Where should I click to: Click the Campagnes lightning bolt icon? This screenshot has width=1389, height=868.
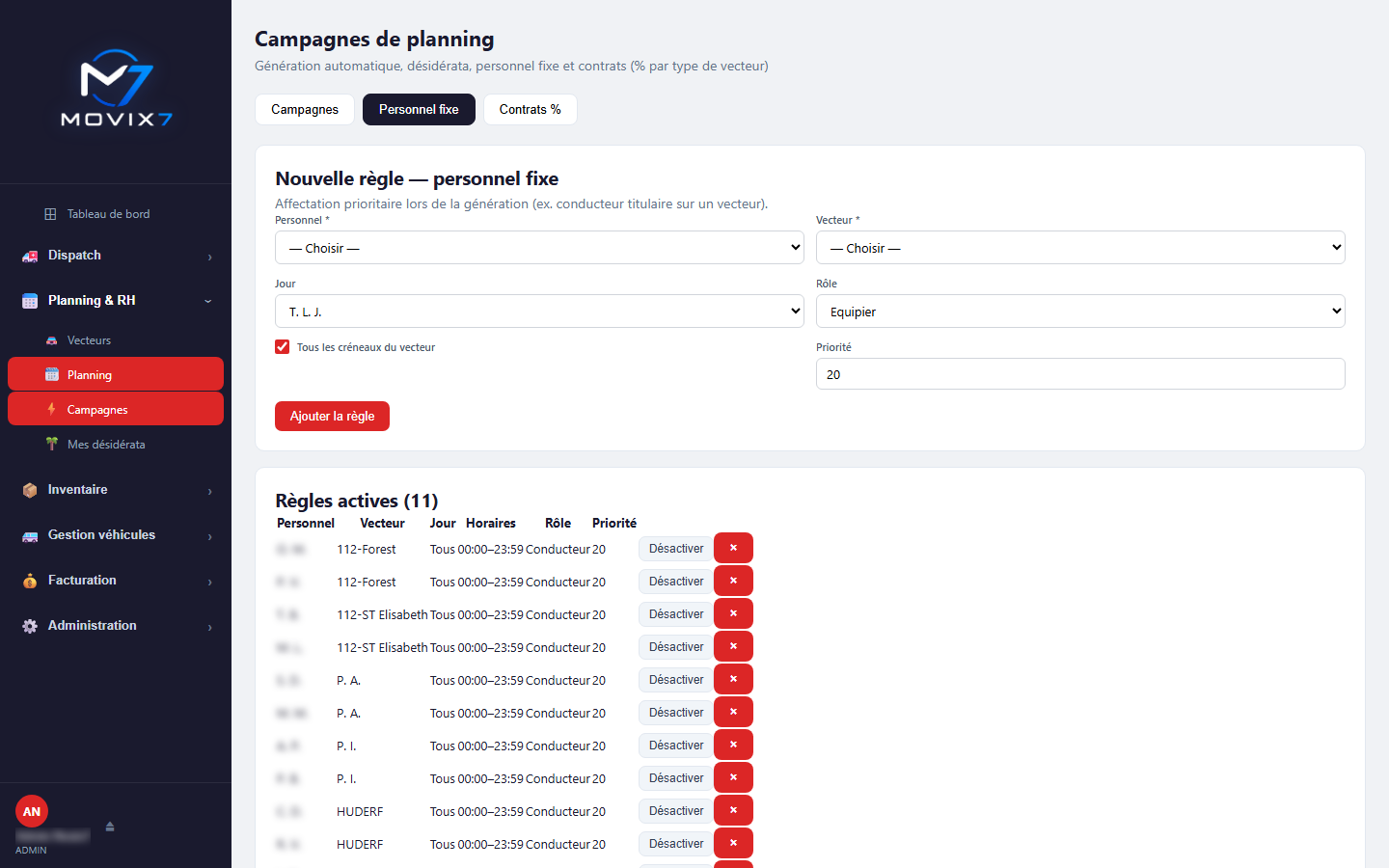pos(52,410)
